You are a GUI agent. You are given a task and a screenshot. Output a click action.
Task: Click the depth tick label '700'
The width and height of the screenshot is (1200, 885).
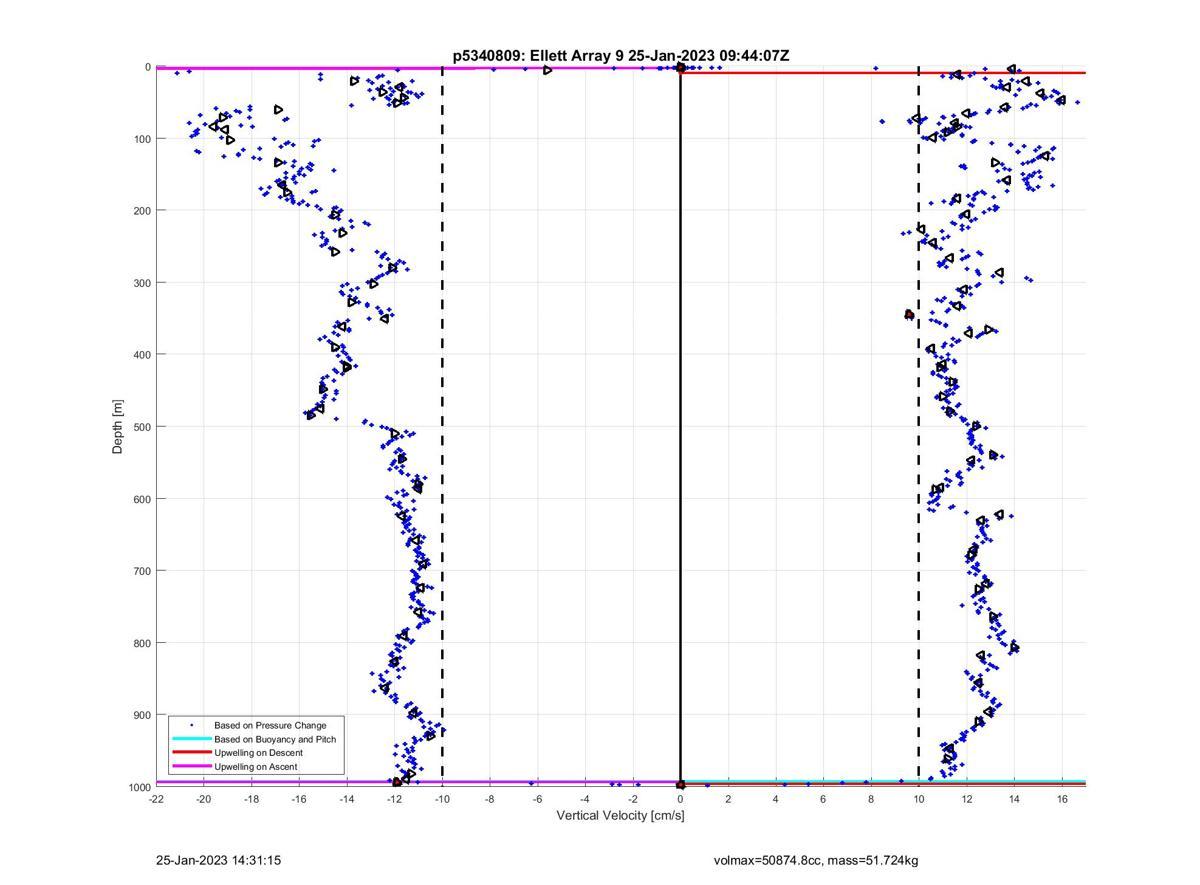(x=142, y=571)
